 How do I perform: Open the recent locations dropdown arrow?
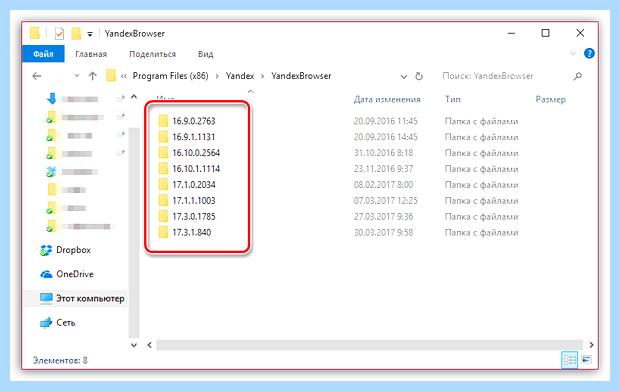click(77, 76)
